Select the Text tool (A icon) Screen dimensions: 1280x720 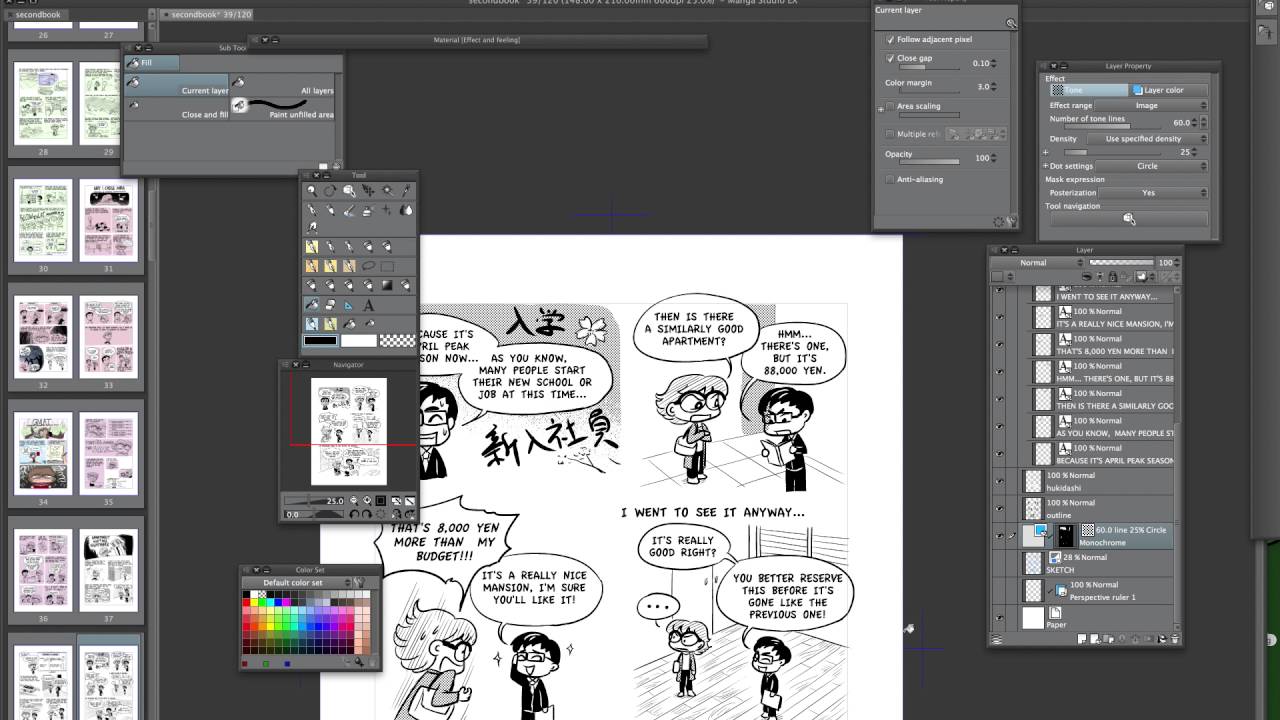368,305
